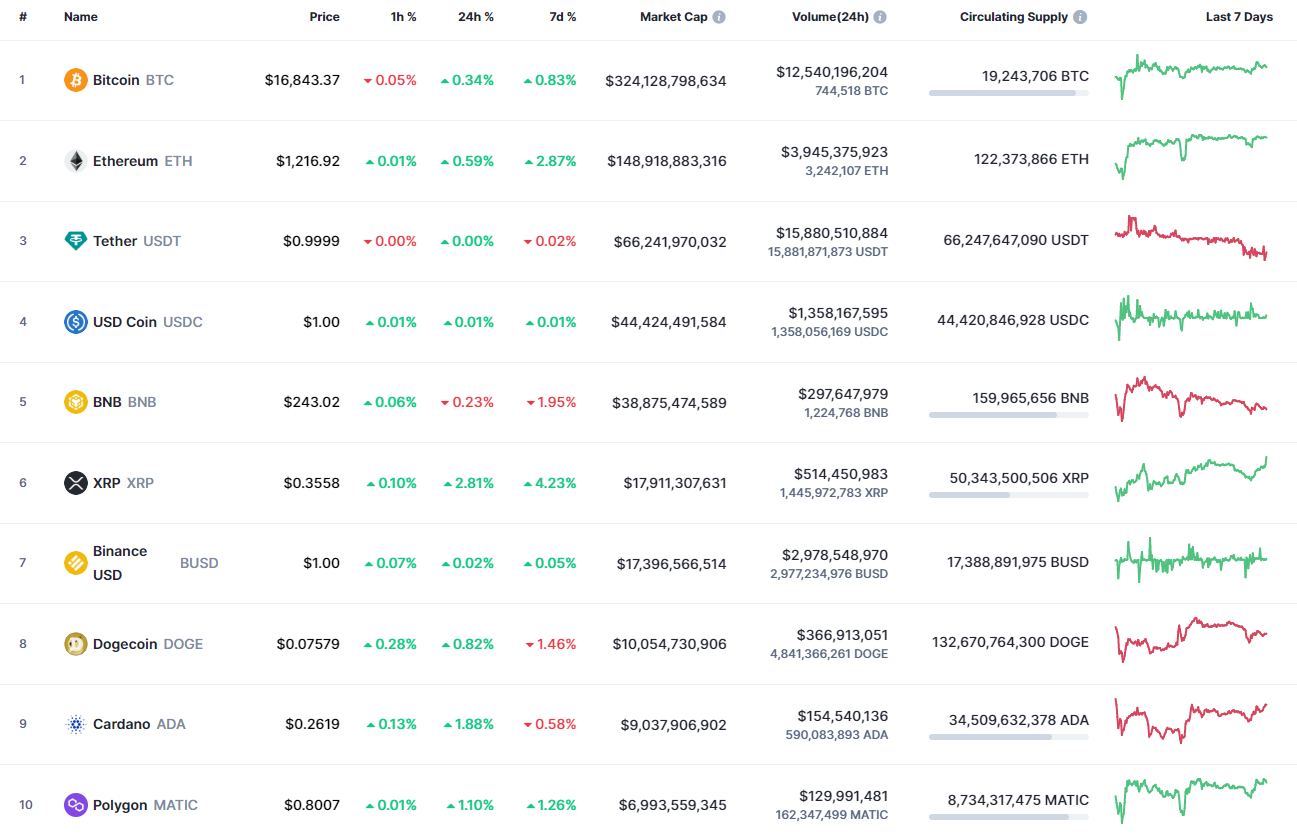This screenshot has height=839, width=1297.
Task: Click Polygon market cap $6,993,559,345
Action: [672, 805]
